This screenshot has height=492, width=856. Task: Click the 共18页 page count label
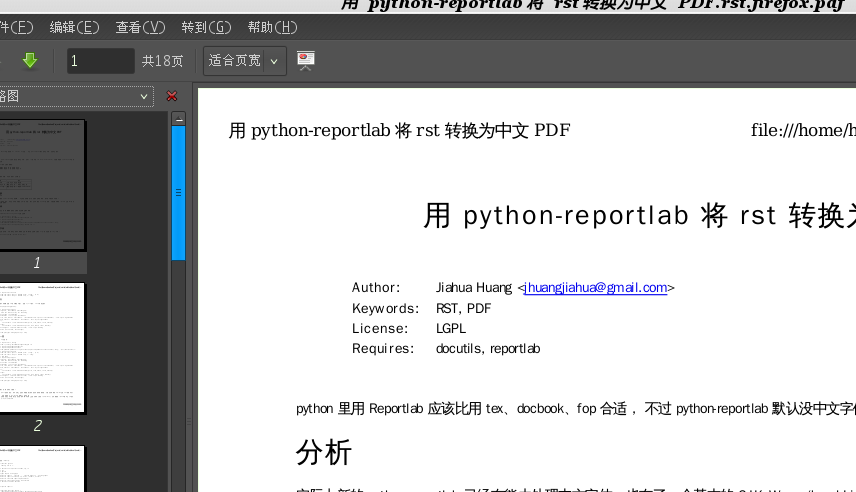click(x=162, y=61)
